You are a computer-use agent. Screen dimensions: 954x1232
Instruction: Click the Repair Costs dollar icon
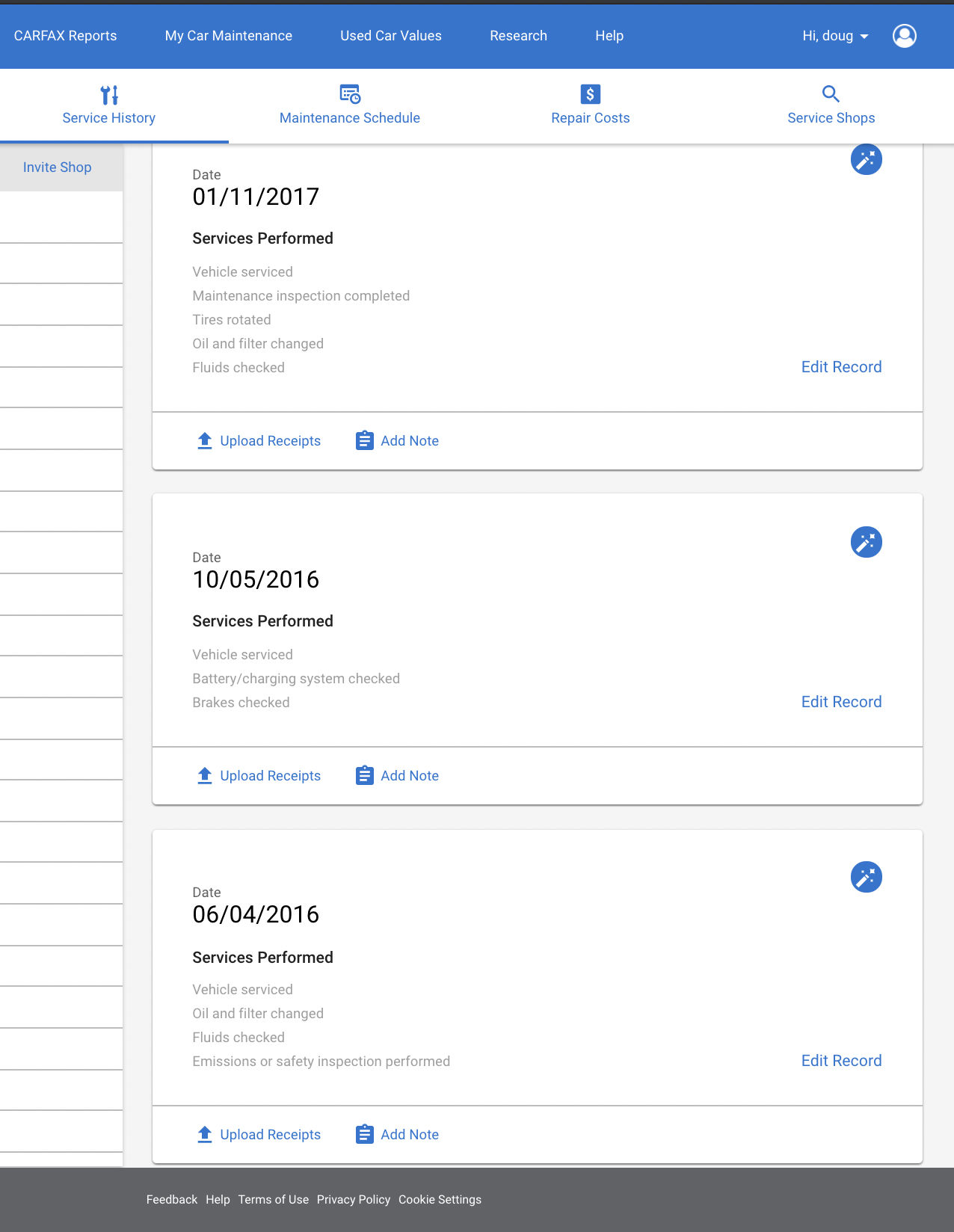click(591, 94)
